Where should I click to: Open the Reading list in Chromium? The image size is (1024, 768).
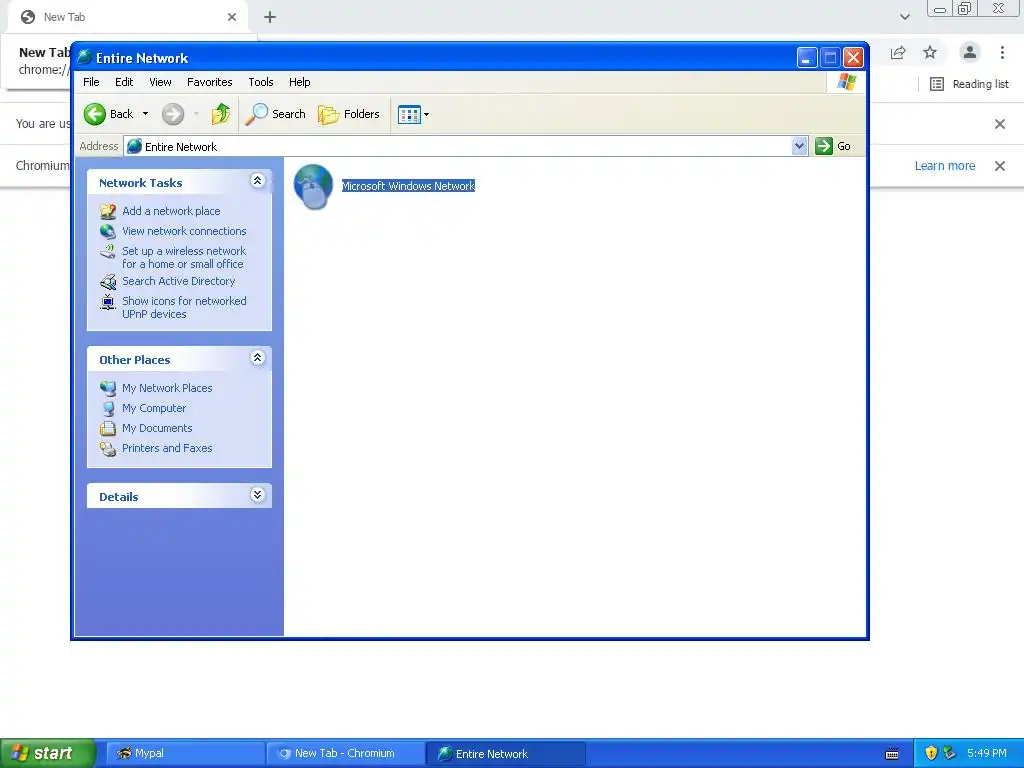[969, 84]
